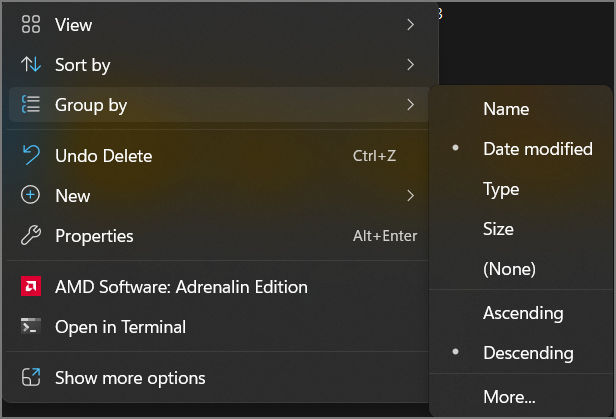Viewport: 616px width, 419px height.
Task: Open More... grouping options
Action: point(509,397)
